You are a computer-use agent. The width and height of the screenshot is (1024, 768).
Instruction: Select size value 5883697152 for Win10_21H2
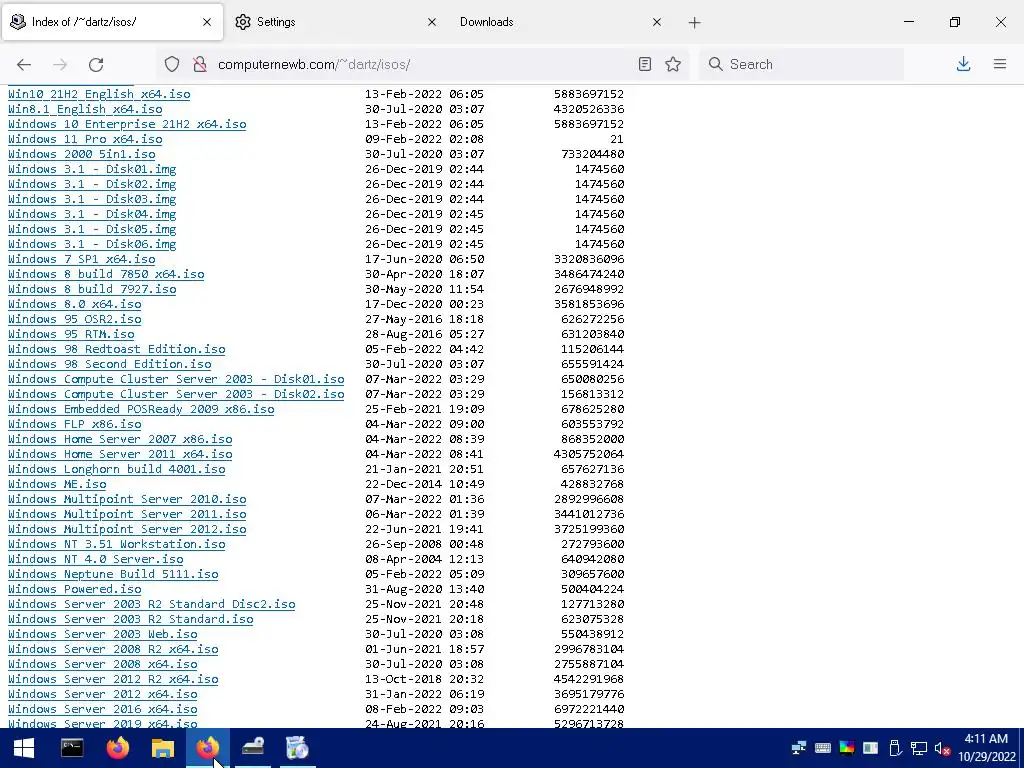click(588, 94)
